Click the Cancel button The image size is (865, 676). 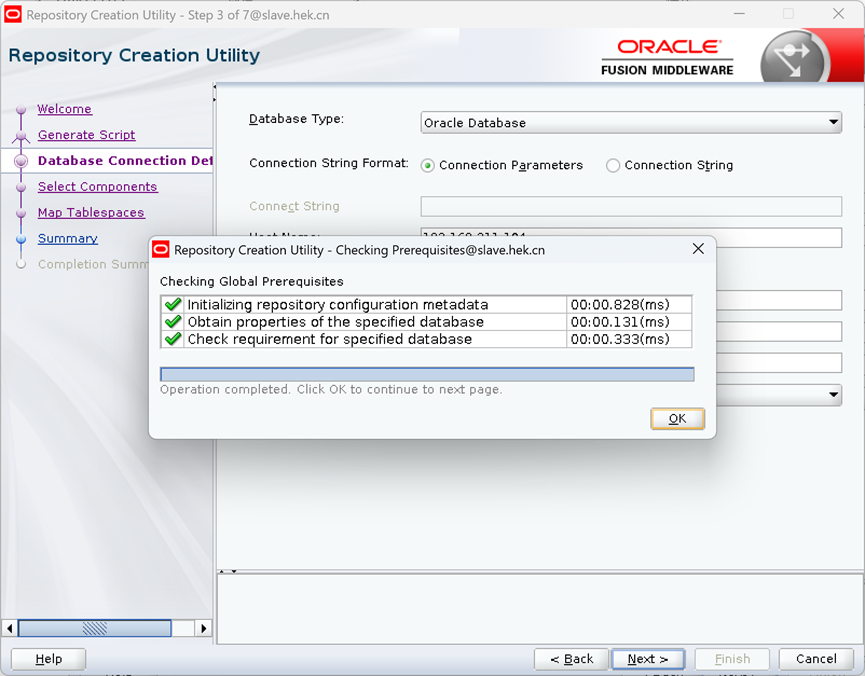pos(816,659)
